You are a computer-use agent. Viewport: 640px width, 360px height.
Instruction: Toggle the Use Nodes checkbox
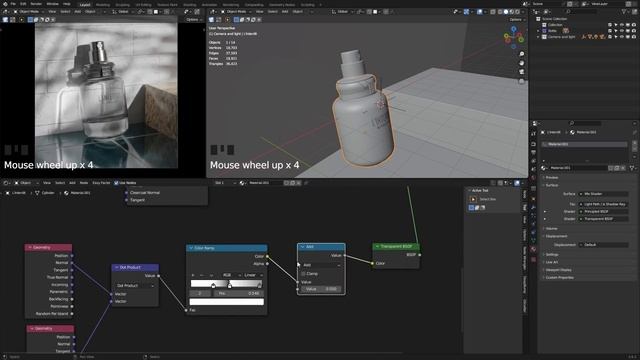pos(116,183)
